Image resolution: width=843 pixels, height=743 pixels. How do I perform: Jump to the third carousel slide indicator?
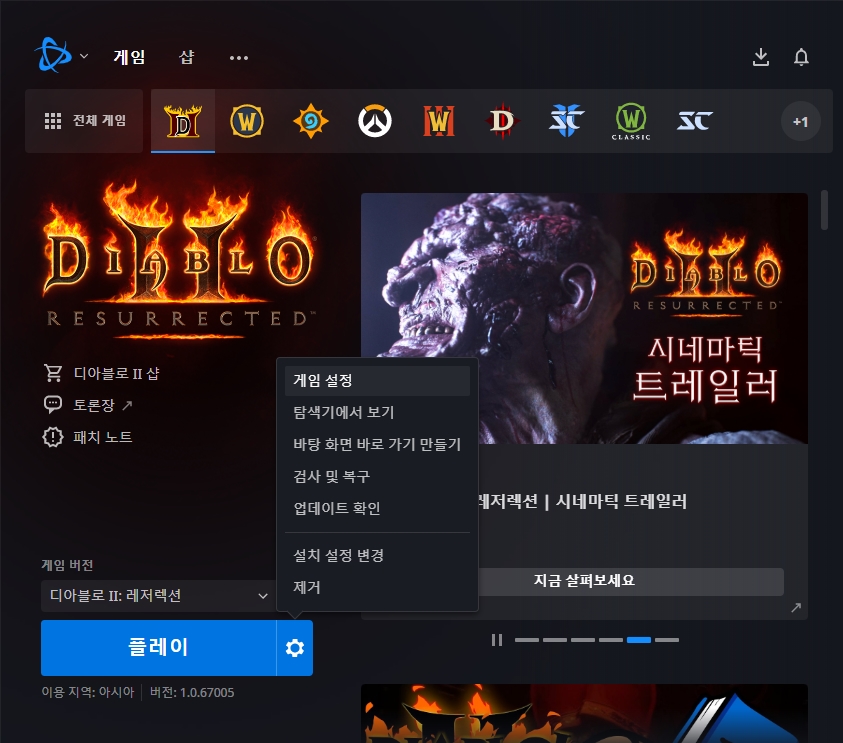pyautogui.click(x=583, y=640)
